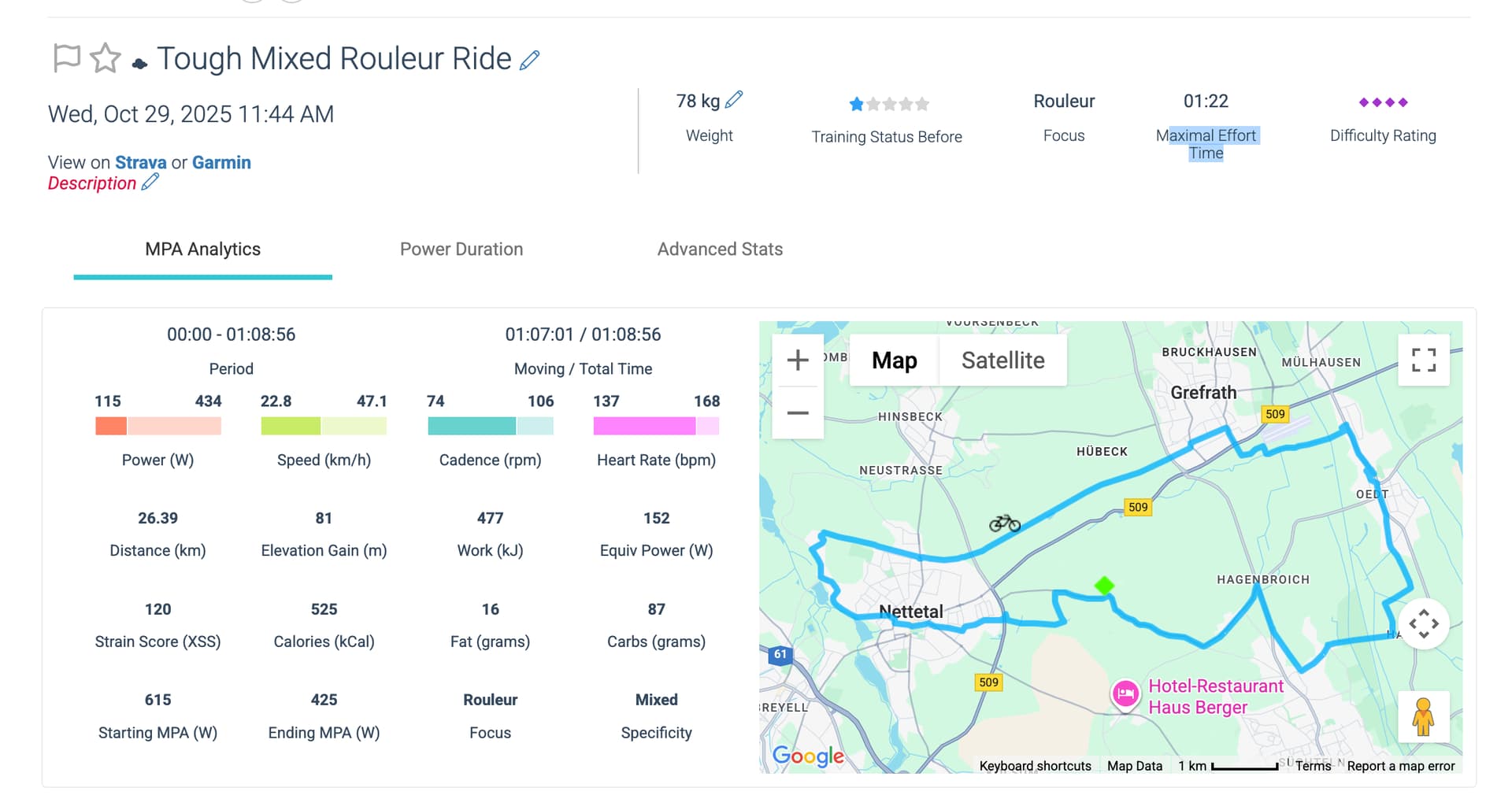The width and height of the screenshot is (1512, 795).
Task: Click the Heart Rate range bar
Action: click(656, 426)
